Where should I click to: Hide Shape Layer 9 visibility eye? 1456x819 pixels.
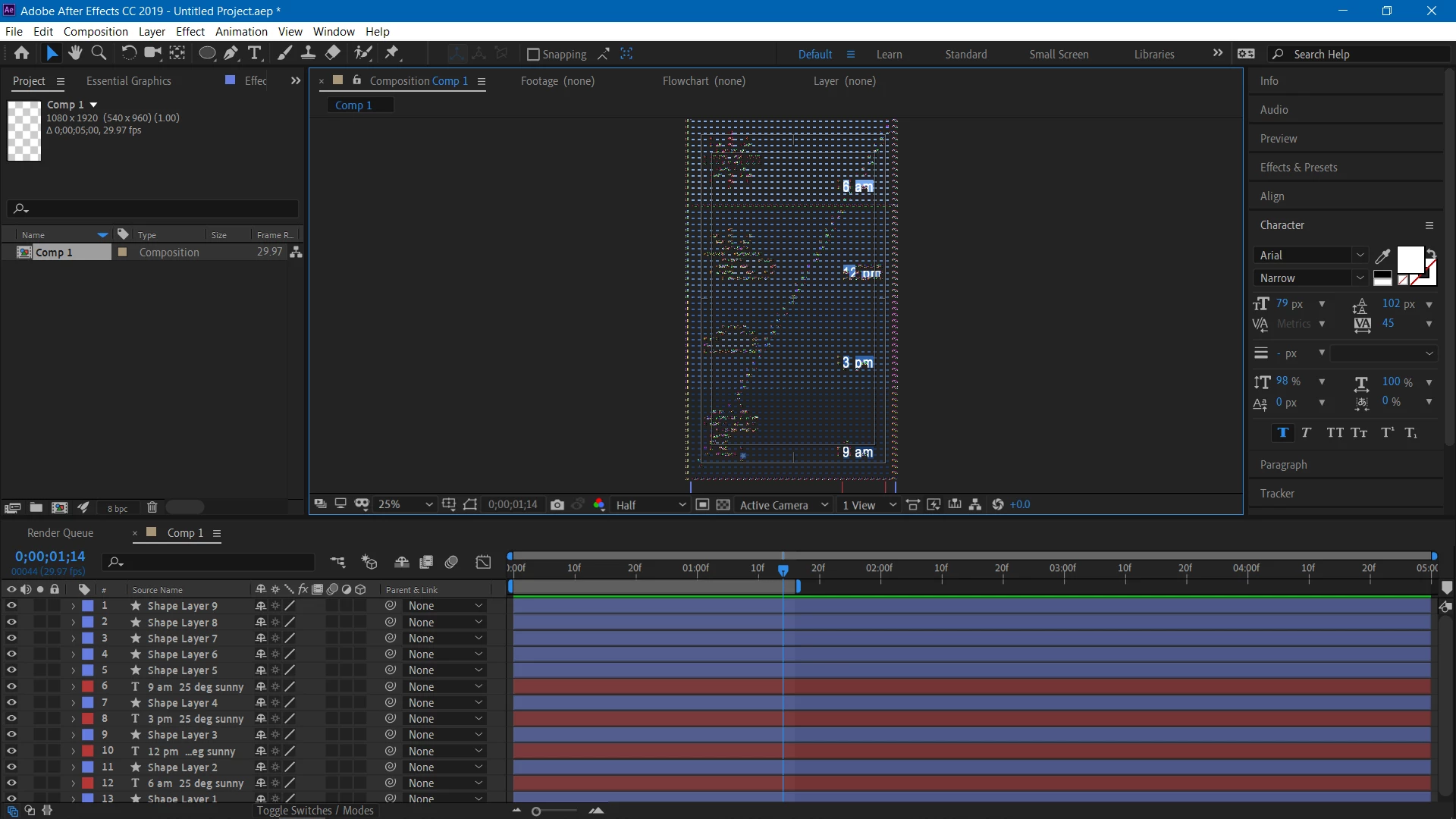click(11, 606)
